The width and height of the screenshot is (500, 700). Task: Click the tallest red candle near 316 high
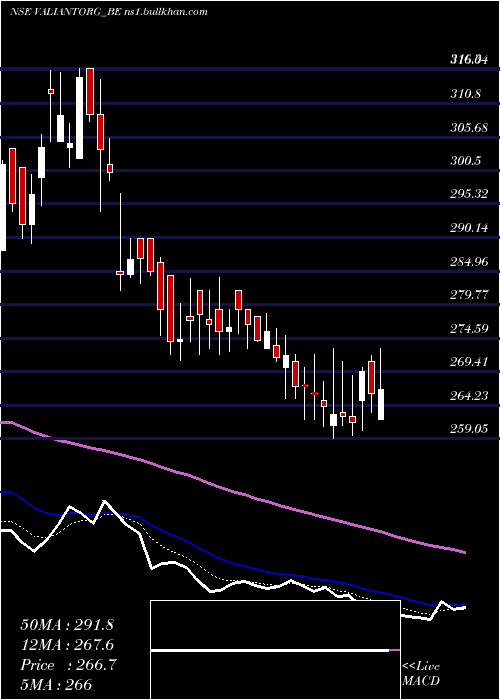(x=90, y=92)
